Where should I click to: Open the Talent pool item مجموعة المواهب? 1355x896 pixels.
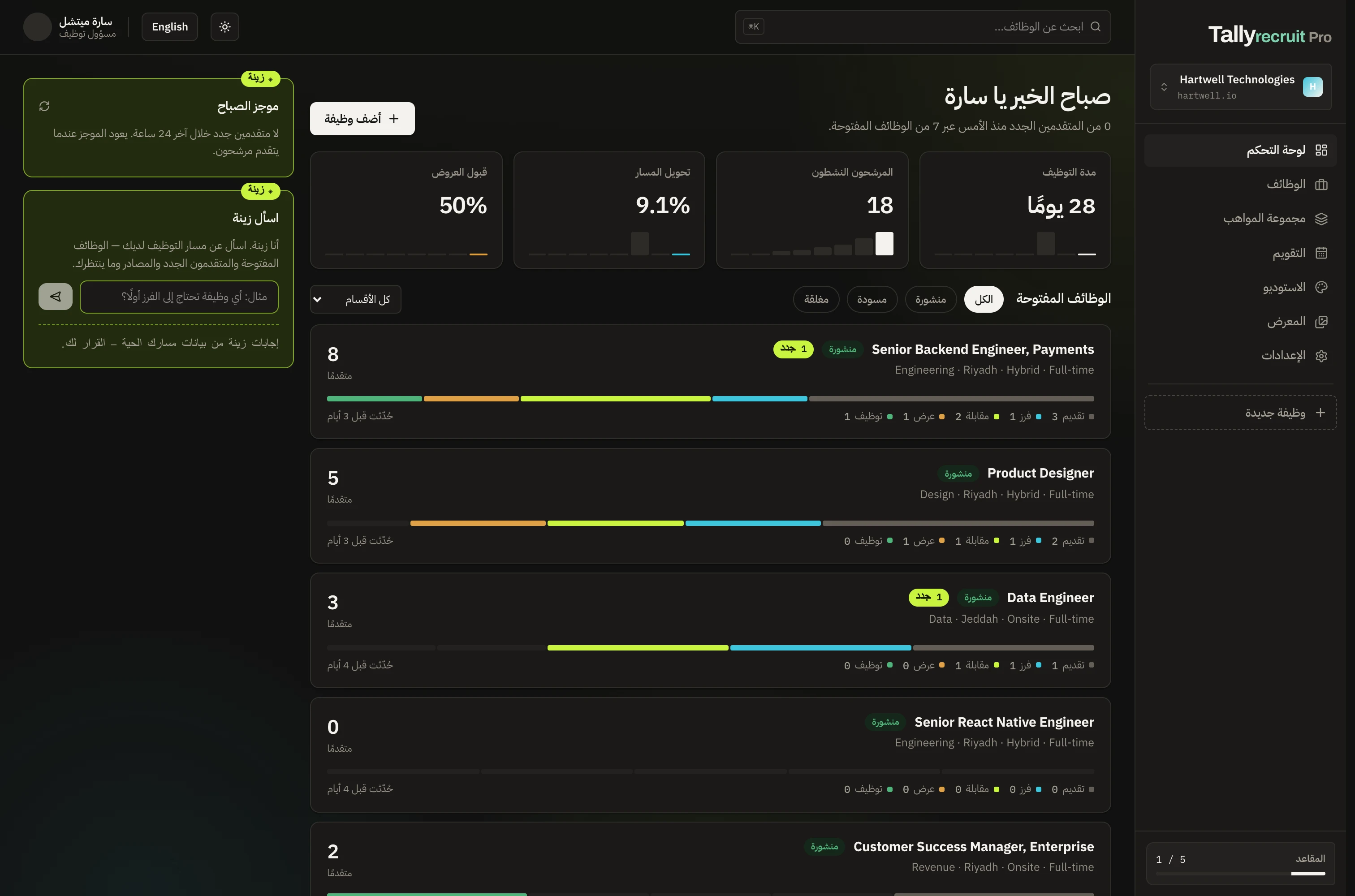coord(1240,218)
